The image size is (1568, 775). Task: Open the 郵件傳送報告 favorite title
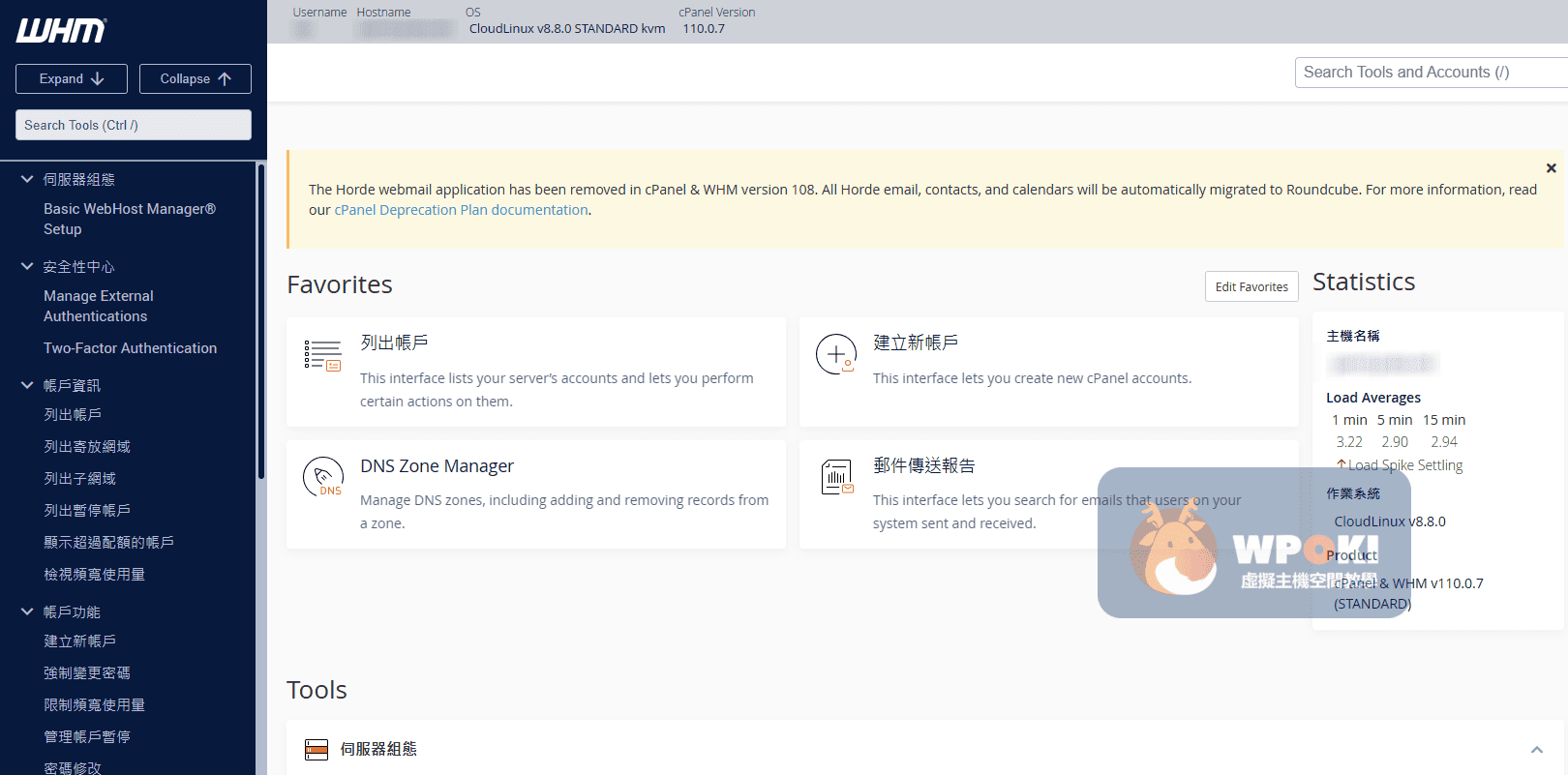[924, 465]
